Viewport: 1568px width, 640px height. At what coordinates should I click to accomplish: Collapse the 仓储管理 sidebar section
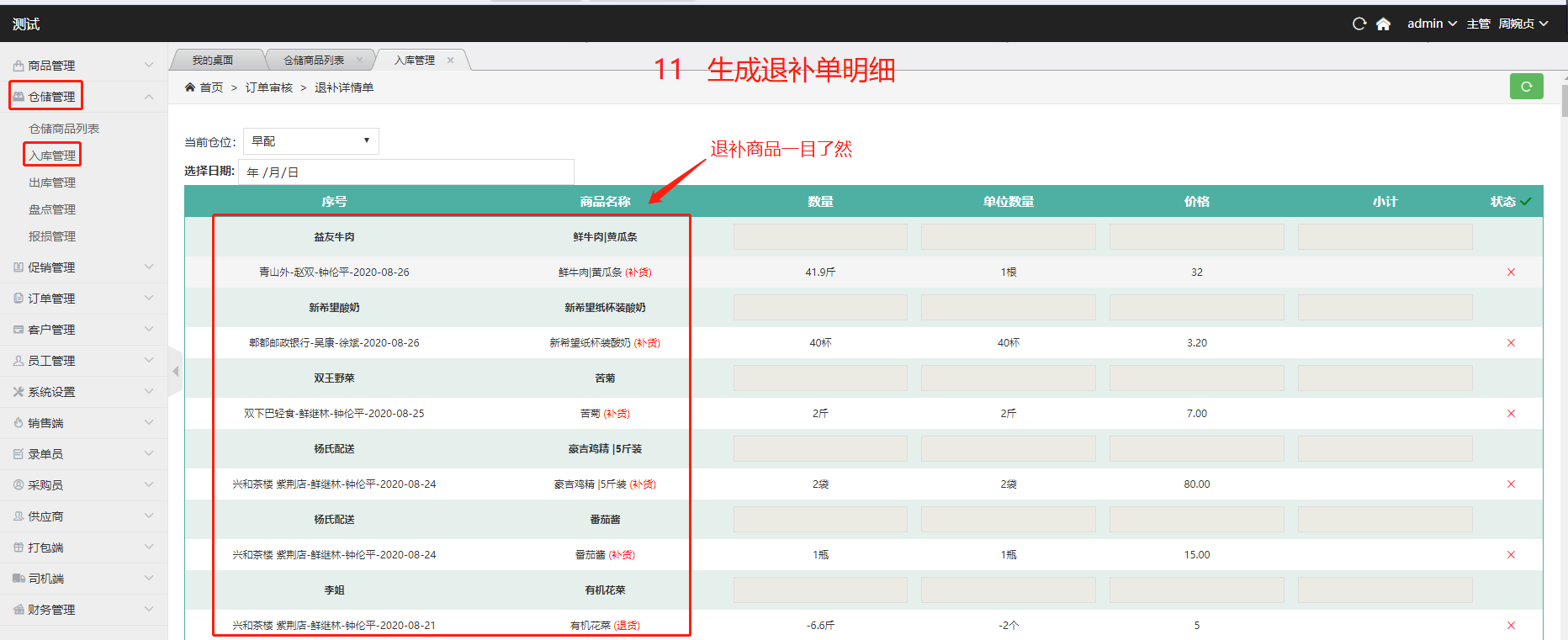click(148, 98)
